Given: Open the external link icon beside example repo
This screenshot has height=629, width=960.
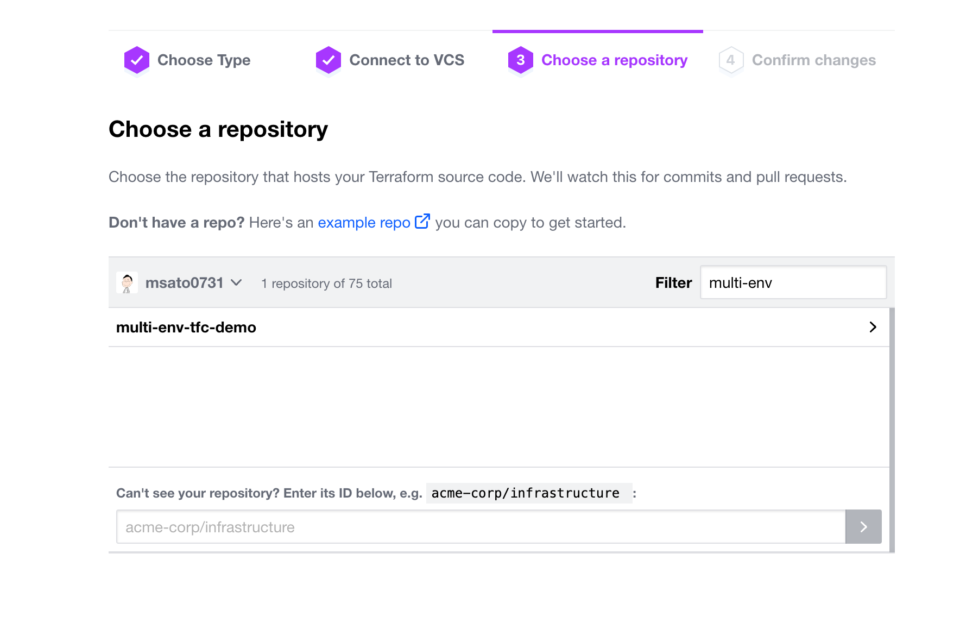Looking at the screenshot, I should coord(422,221).
